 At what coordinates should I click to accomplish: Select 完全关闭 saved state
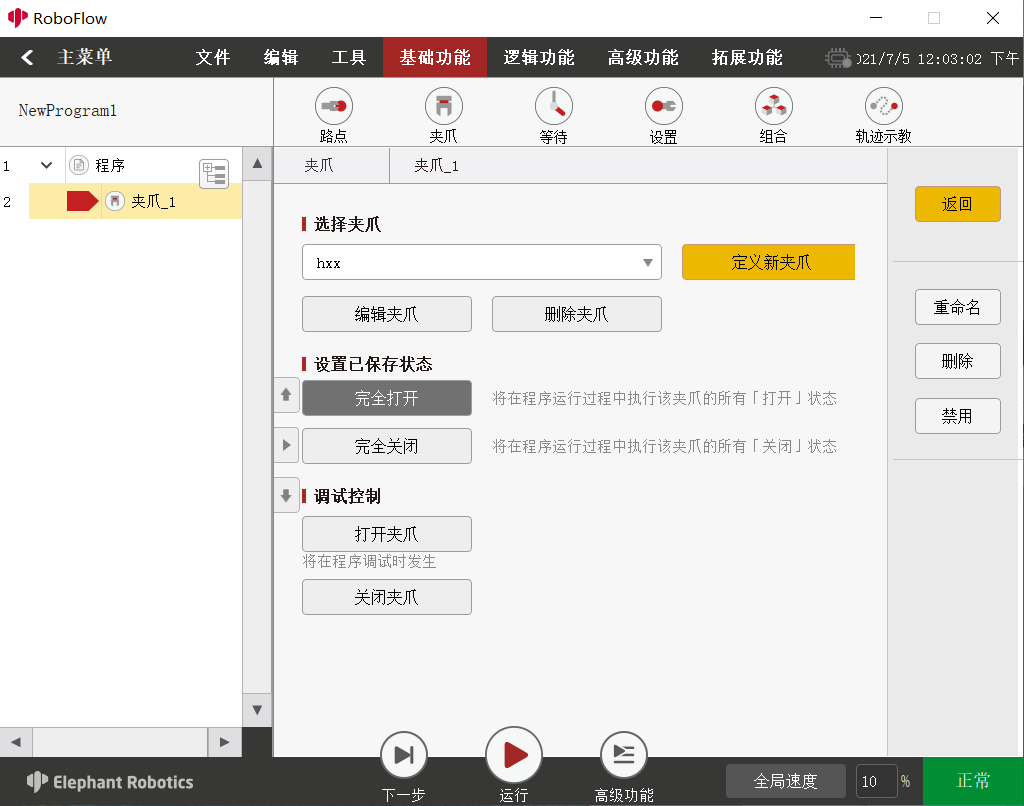click(387, 446)
